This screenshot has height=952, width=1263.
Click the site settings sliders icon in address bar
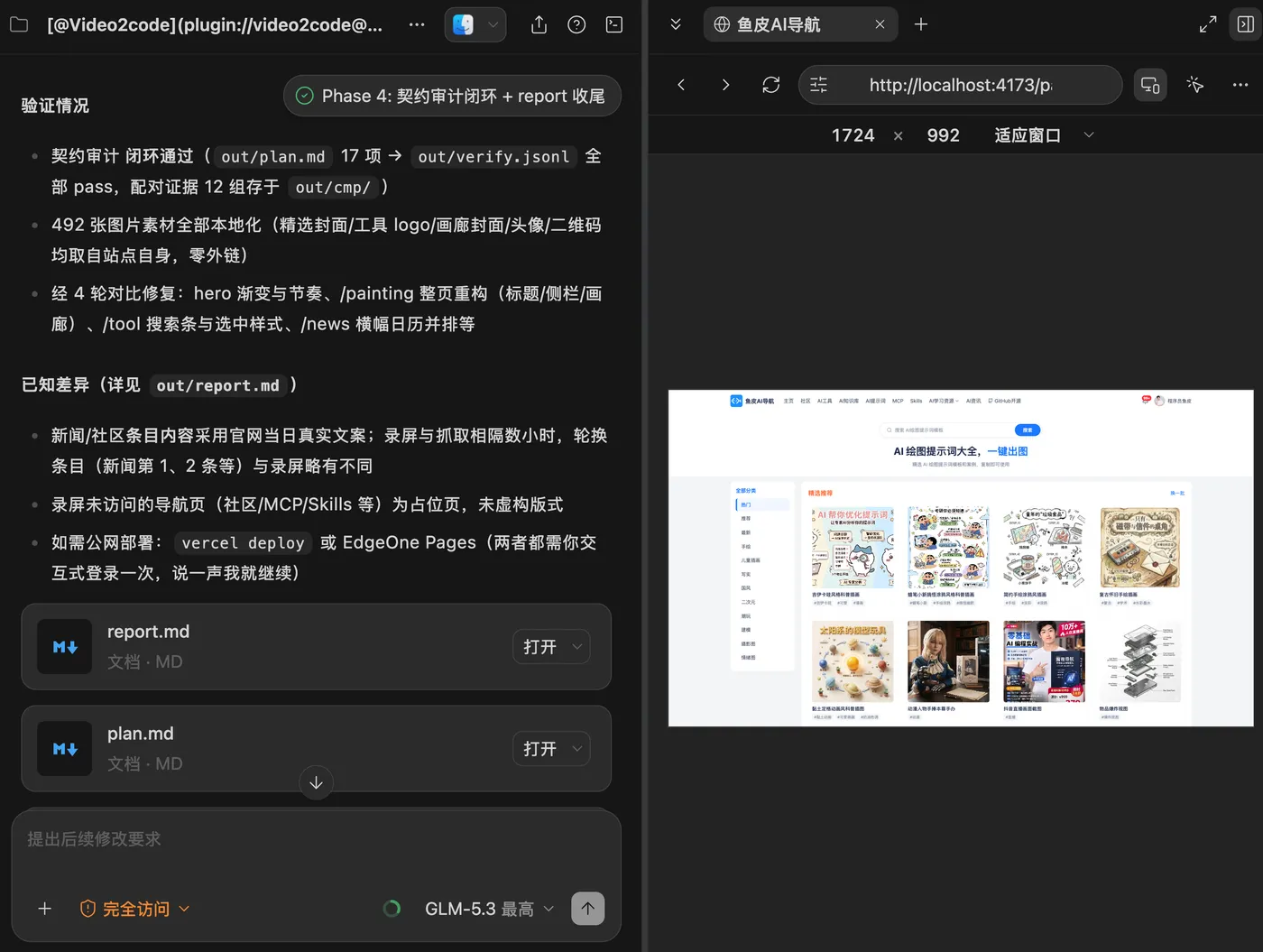coord(819,85)
